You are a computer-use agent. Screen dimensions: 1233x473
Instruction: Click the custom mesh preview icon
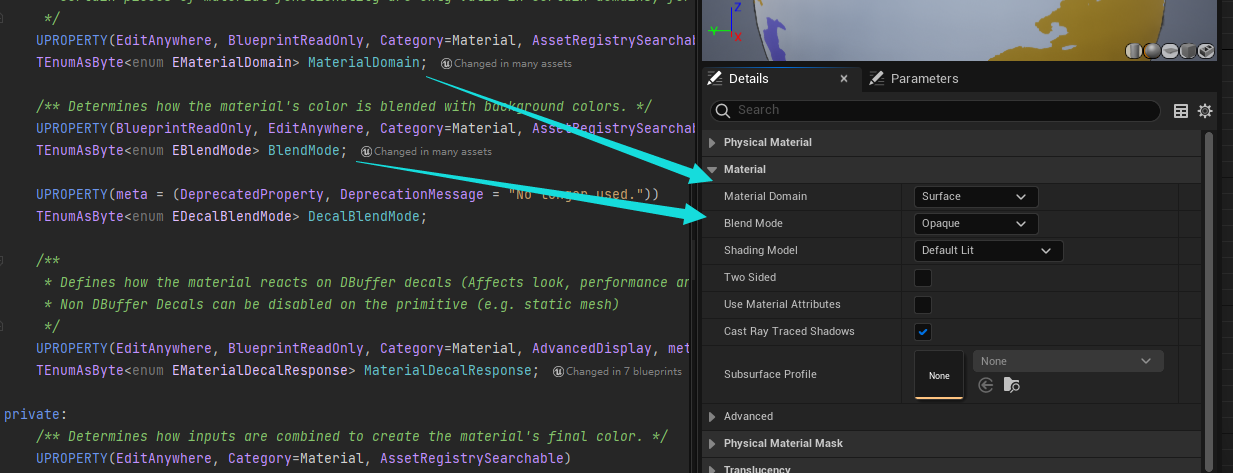[x=1205, y=51]
